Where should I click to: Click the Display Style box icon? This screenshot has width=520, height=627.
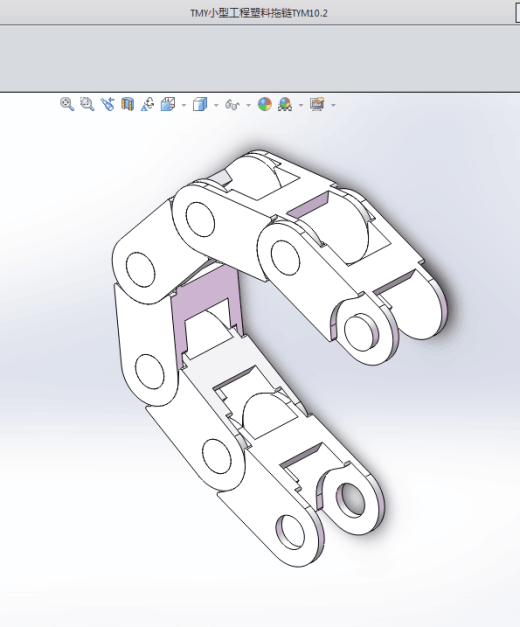(200, 104)
